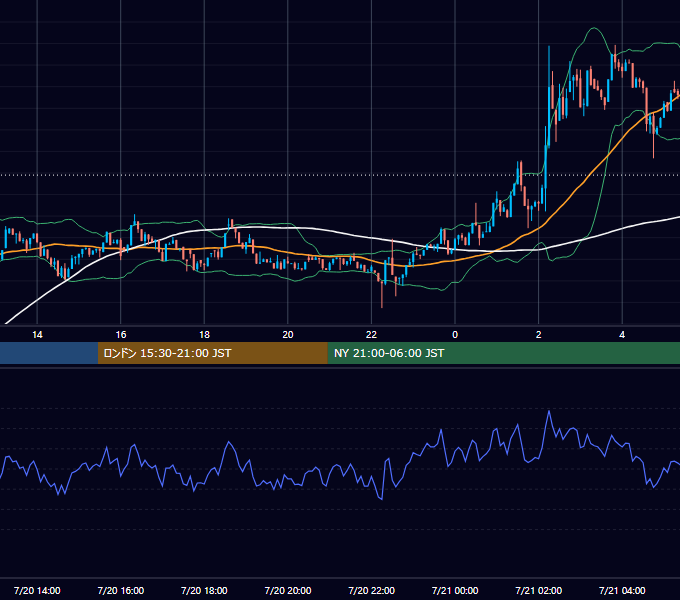Viewport: 680px width, 600px height.
Task: Click the 7/20 14:00 time label
Action: 37,590
